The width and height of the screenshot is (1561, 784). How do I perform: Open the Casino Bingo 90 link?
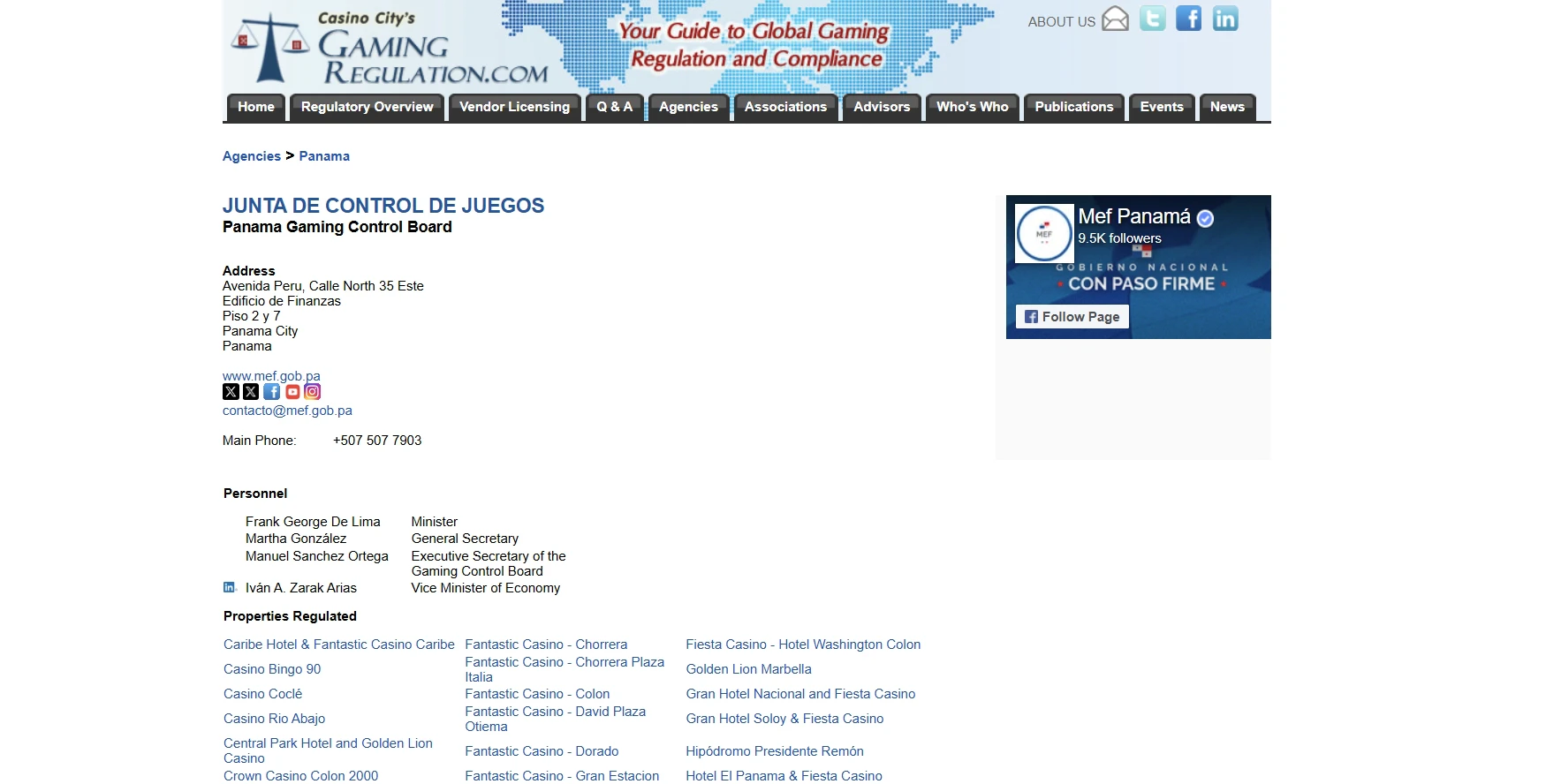click(272, 669)
